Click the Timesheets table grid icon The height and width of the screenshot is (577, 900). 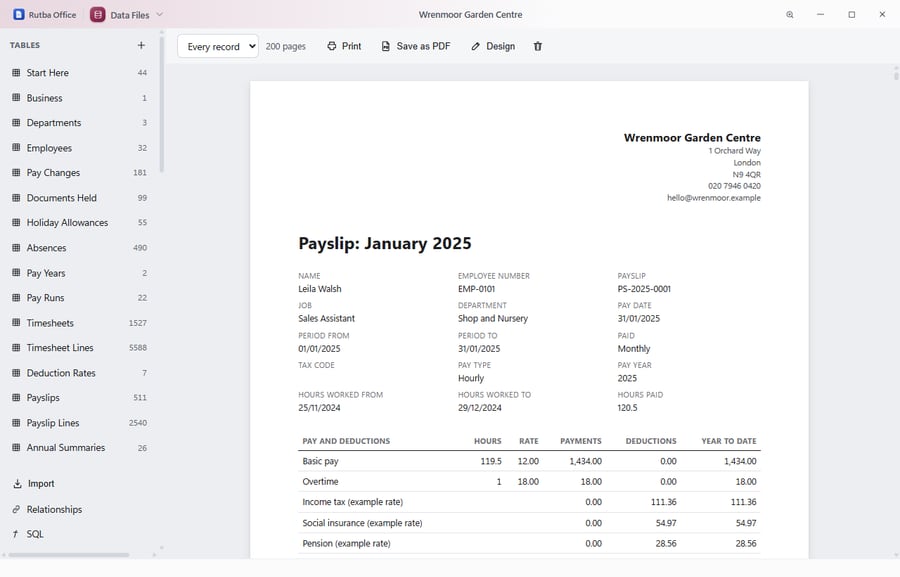(16, 323)
